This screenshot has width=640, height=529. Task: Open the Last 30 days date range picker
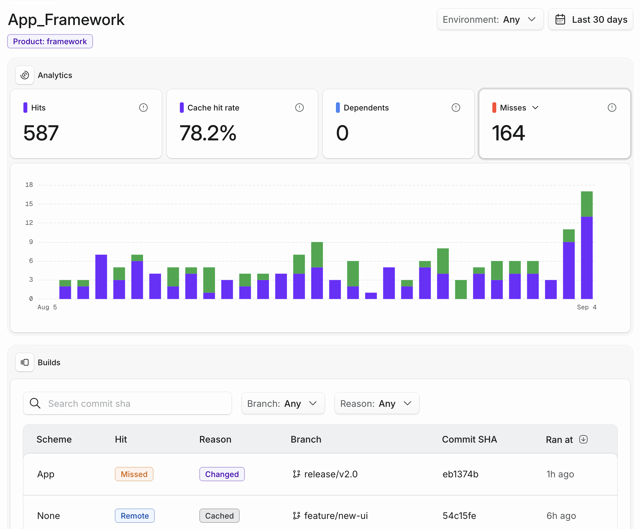click(591, 20)
